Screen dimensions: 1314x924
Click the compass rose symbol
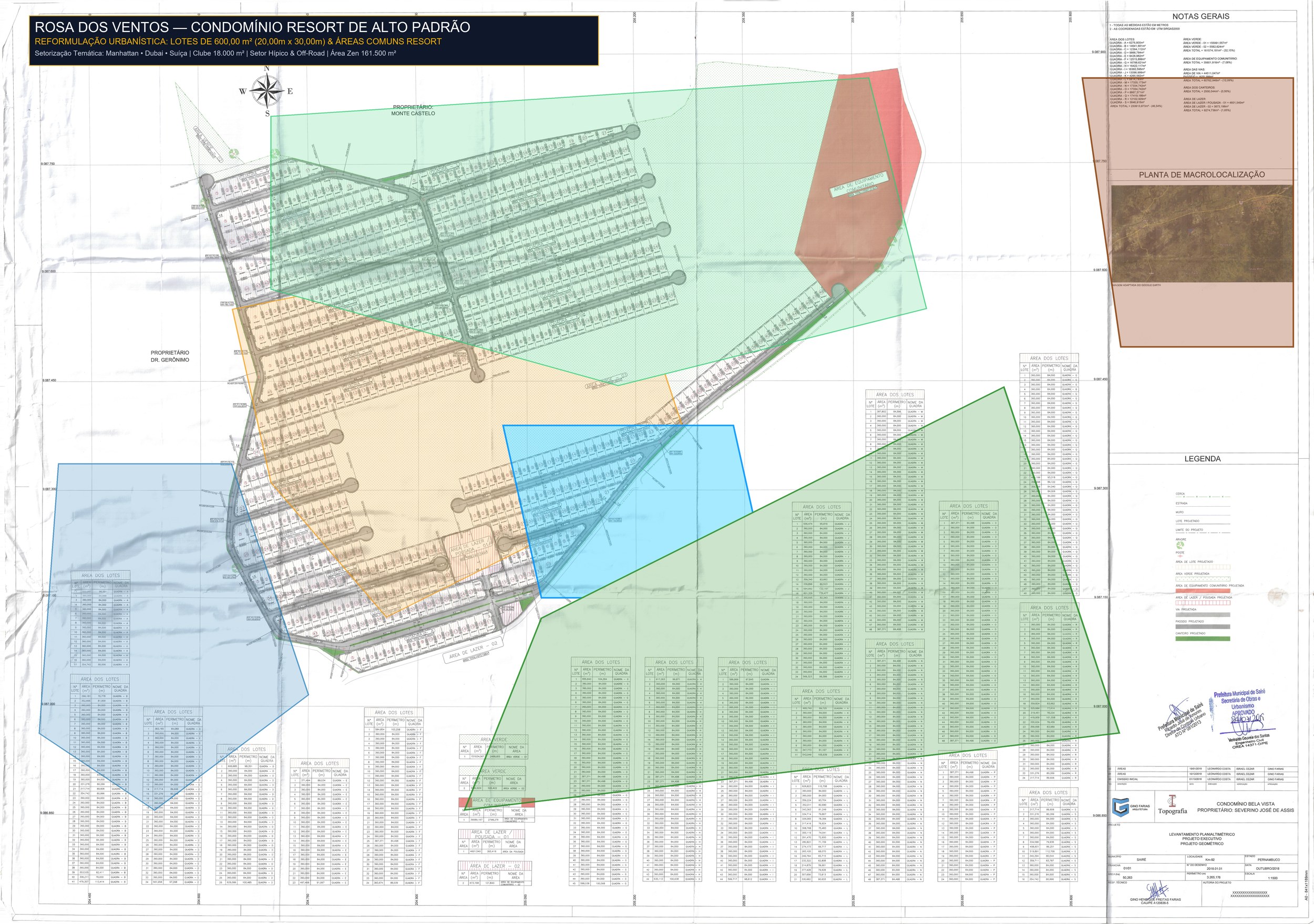266,91
